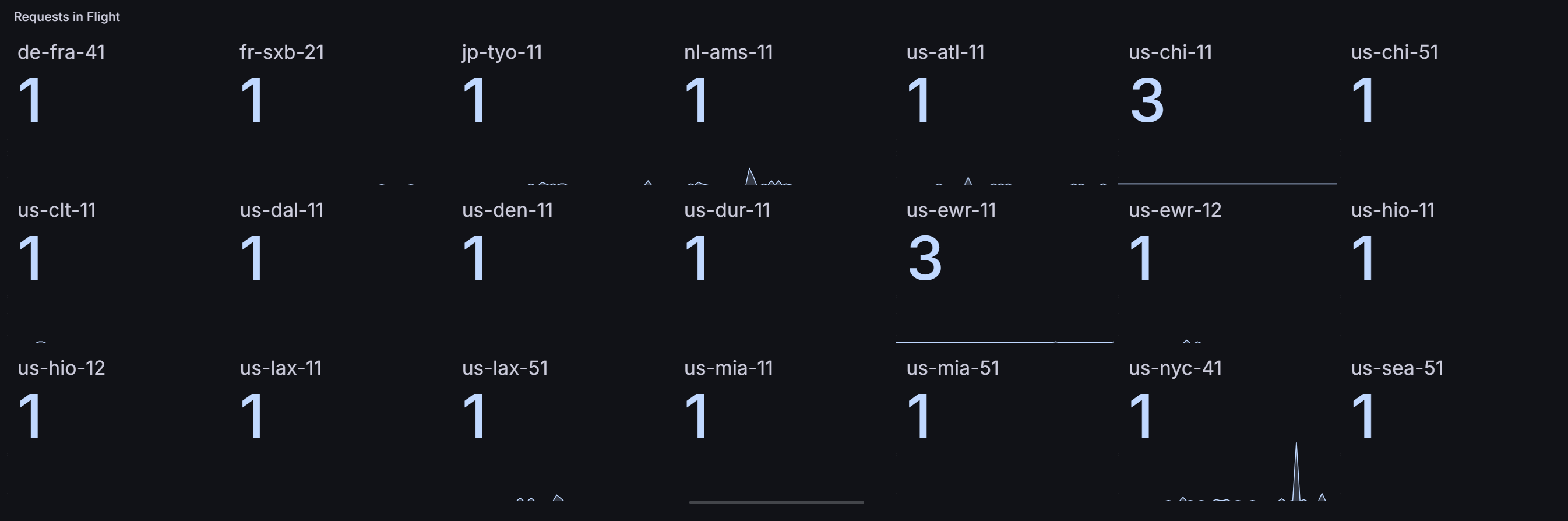
Task: Open the fr-sxb-21 stat label
Action: (281, 52)
